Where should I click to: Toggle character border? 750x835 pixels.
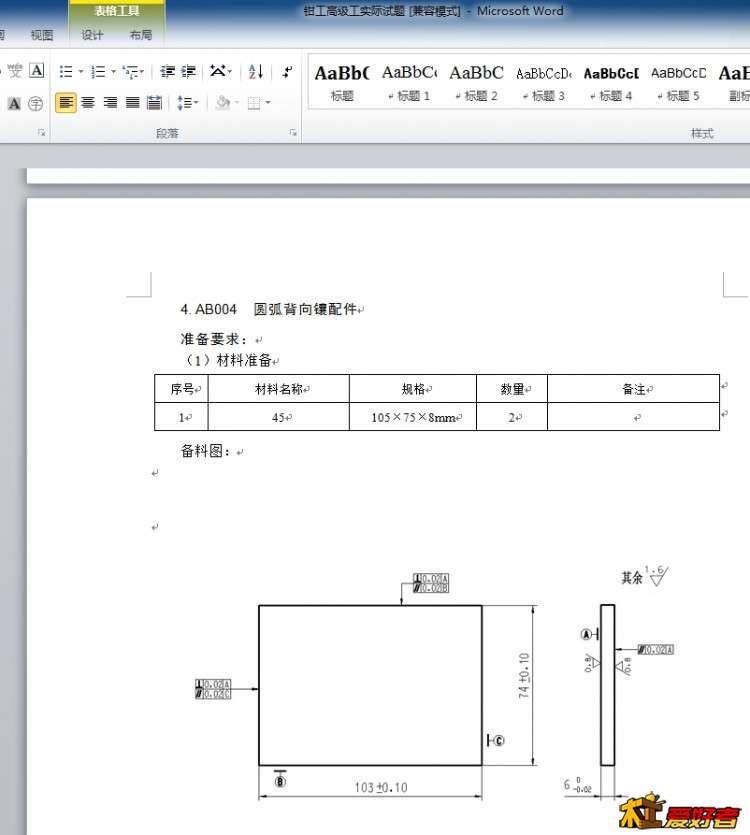pyautogui.click(x=36, y=71)
